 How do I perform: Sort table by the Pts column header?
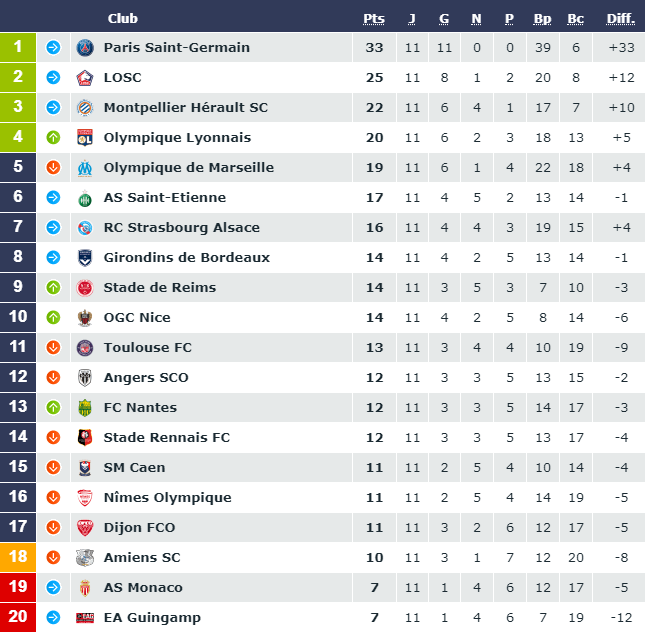(374, 19)
